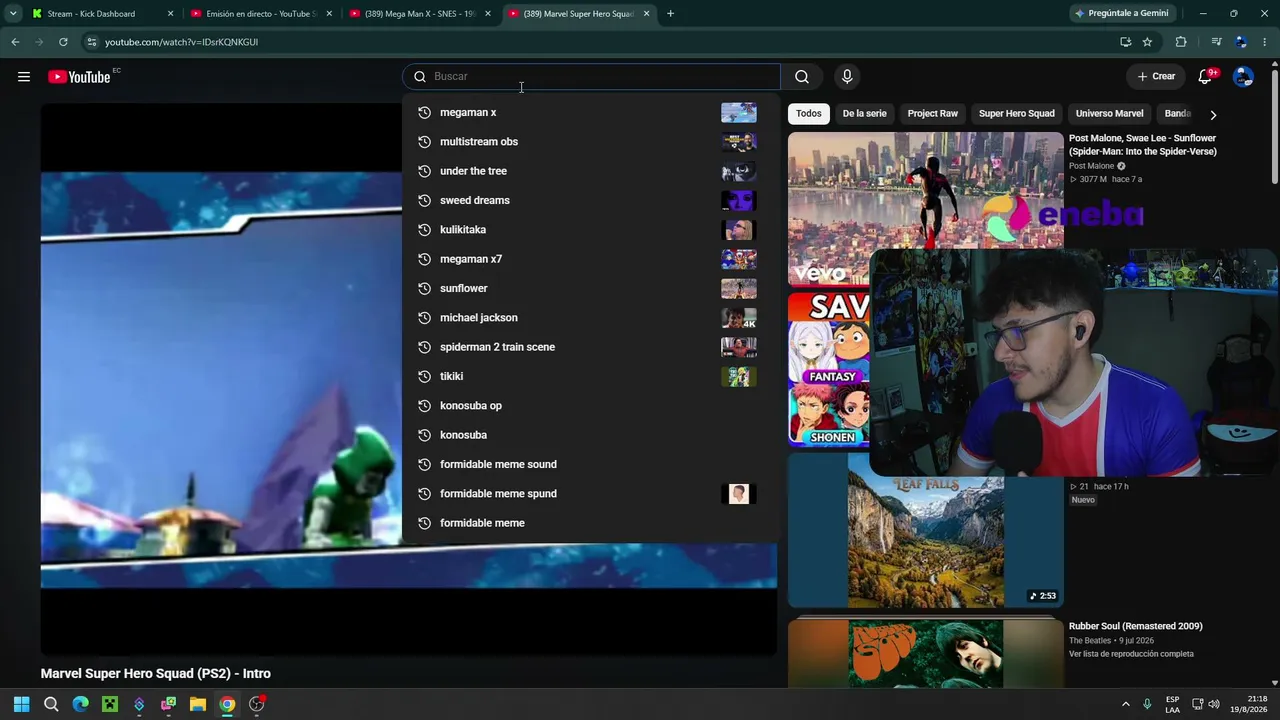
Task: Click the Crear button
Action: pyautogui.click(x=1156, y=77)
